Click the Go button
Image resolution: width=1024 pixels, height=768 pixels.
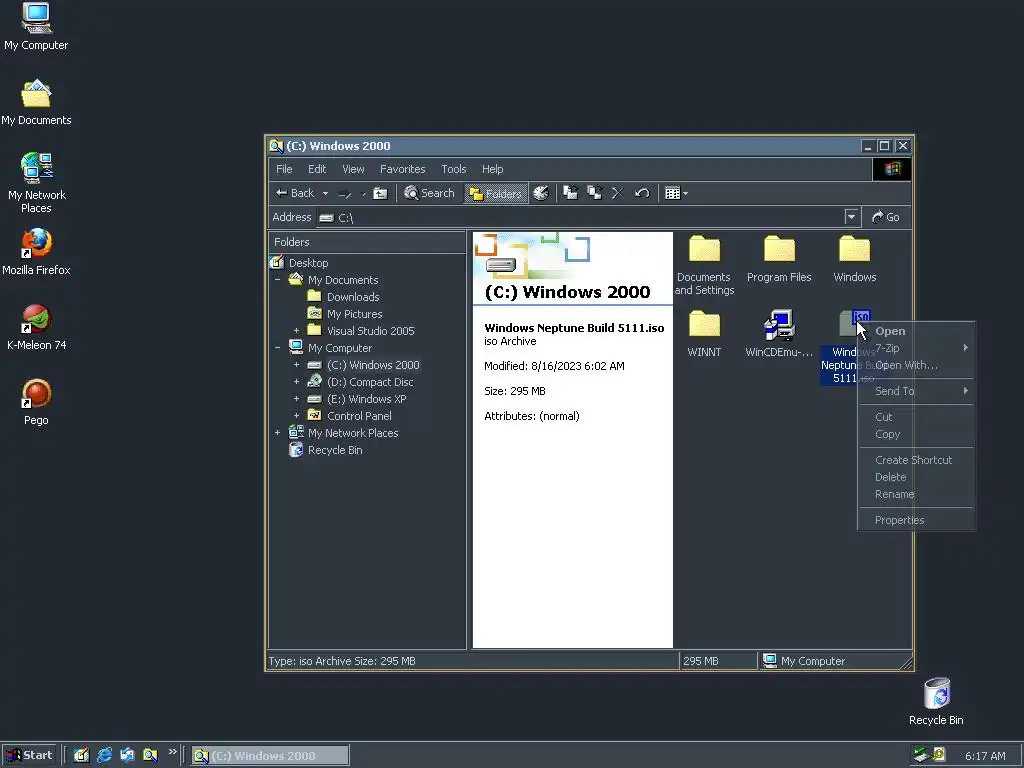click(886, 217)
